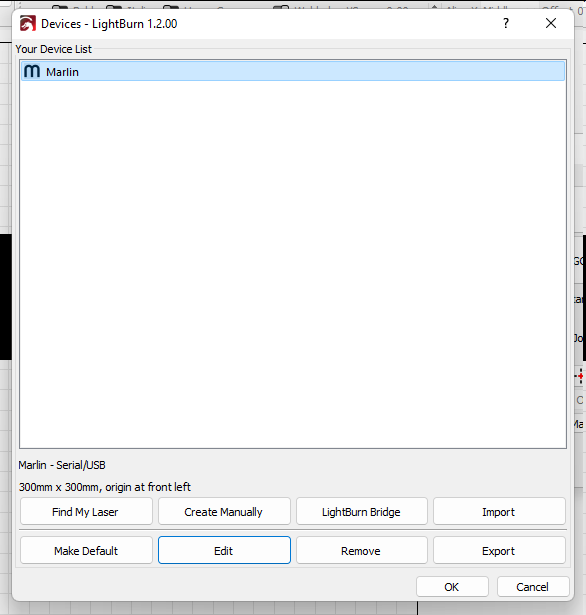
Task: Cancel the Devices dialog
Action: tap(533, 586)
